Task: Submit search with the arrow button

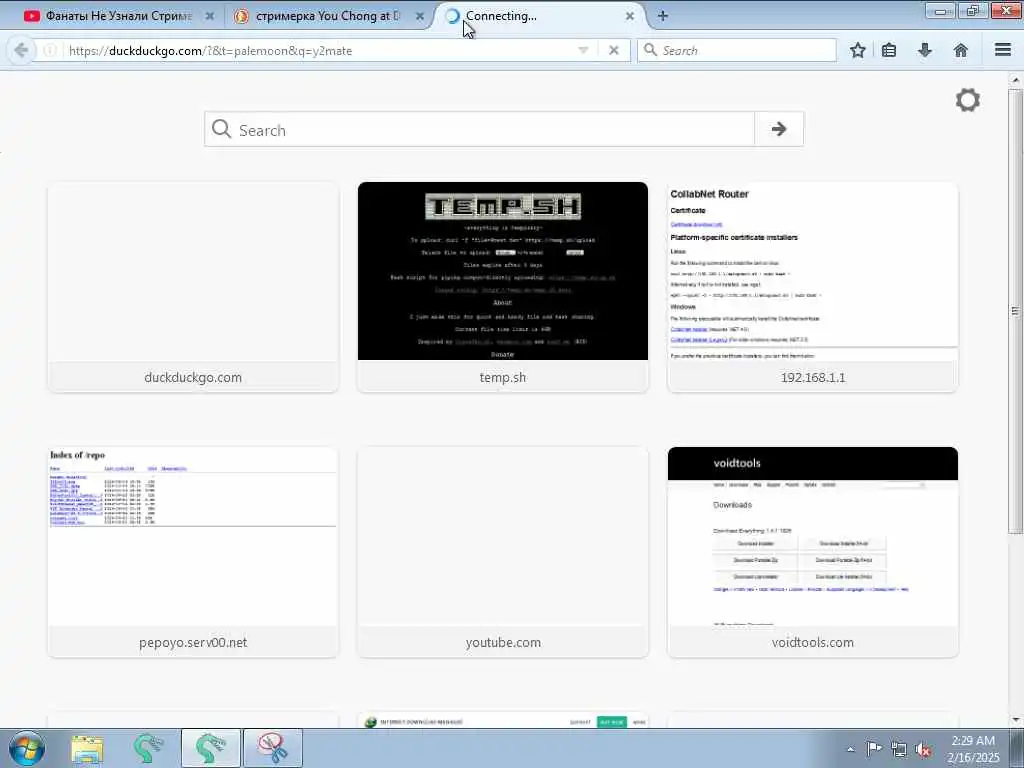Action: tap(778, 129)
